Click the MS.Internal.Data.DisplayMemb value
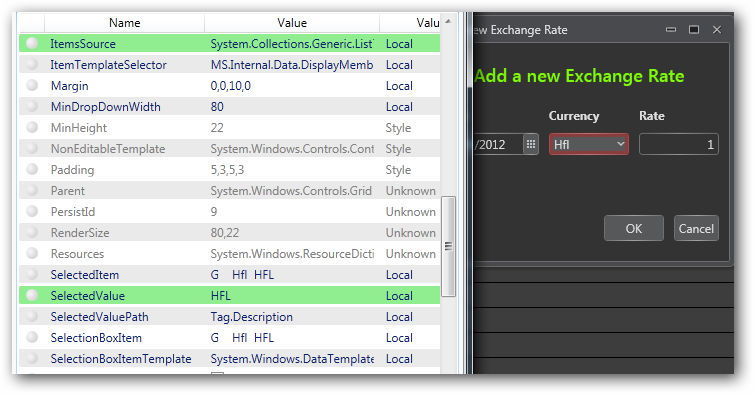This screenshot has height=394, width=754. (x=292, y=65)
